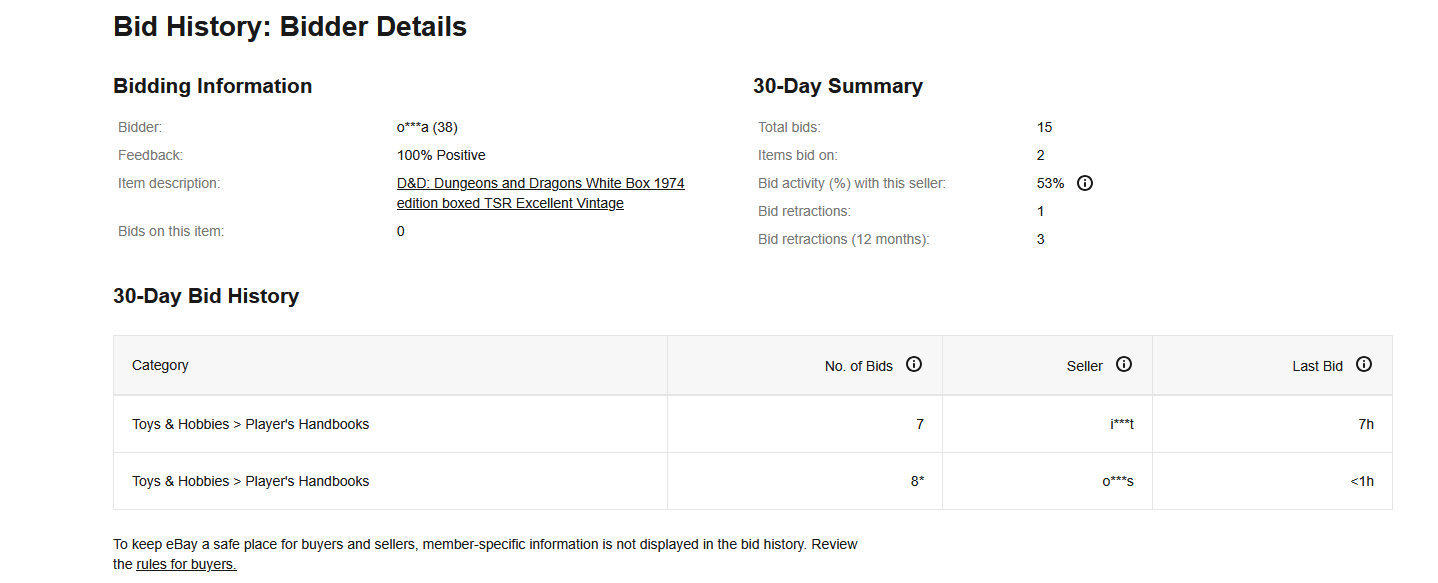The image size is (1438, 583).
Task: Click info icon beside Bid activity percentage
Action: click(x=1085, y=183)
